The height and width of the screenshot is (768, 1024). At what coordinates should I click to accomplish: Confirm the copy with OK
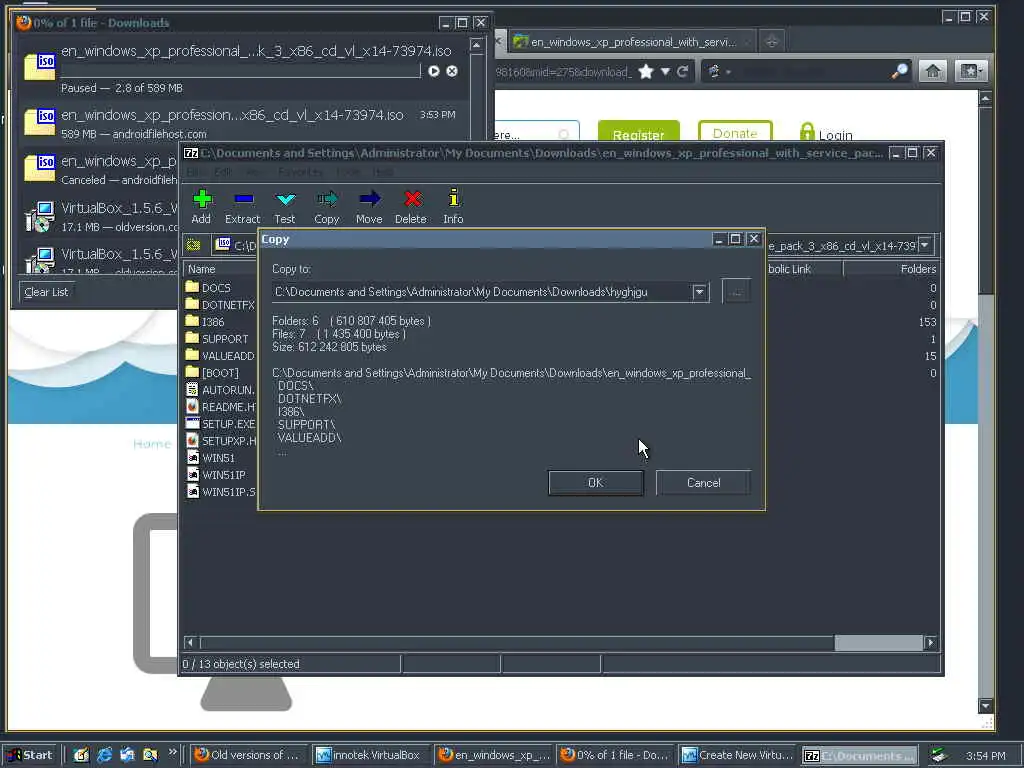[x=596, y=483]
